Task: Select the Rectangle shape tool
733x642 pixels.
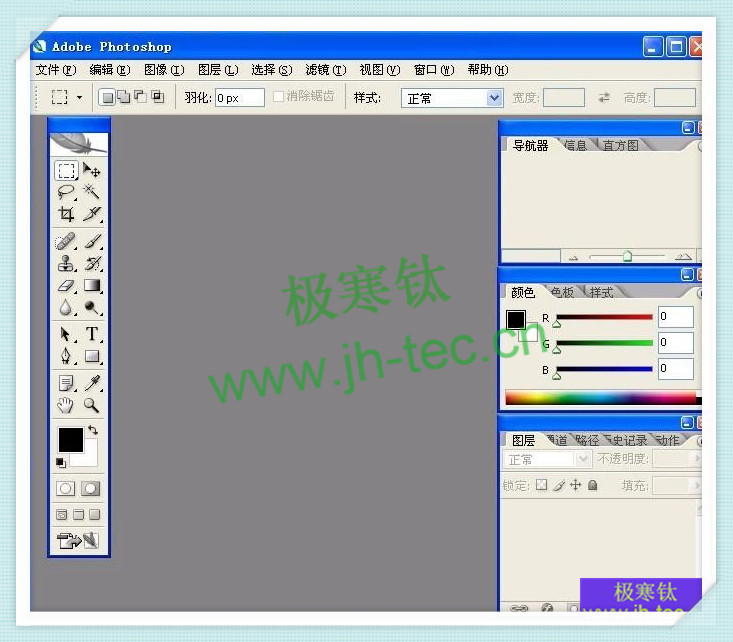Action: pyautogui.click(x=92, y=356)
